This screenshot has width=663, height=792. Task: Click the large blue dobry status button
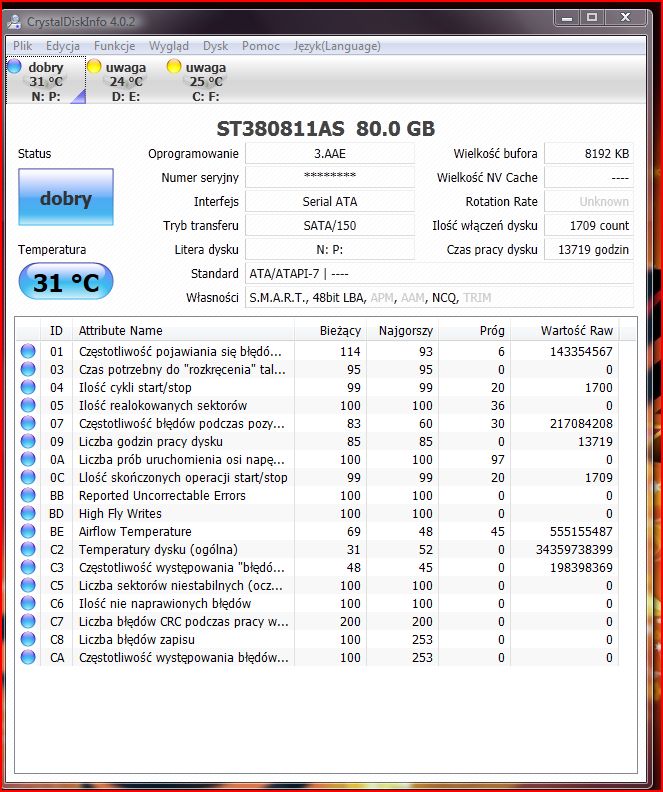coord(66,197)
